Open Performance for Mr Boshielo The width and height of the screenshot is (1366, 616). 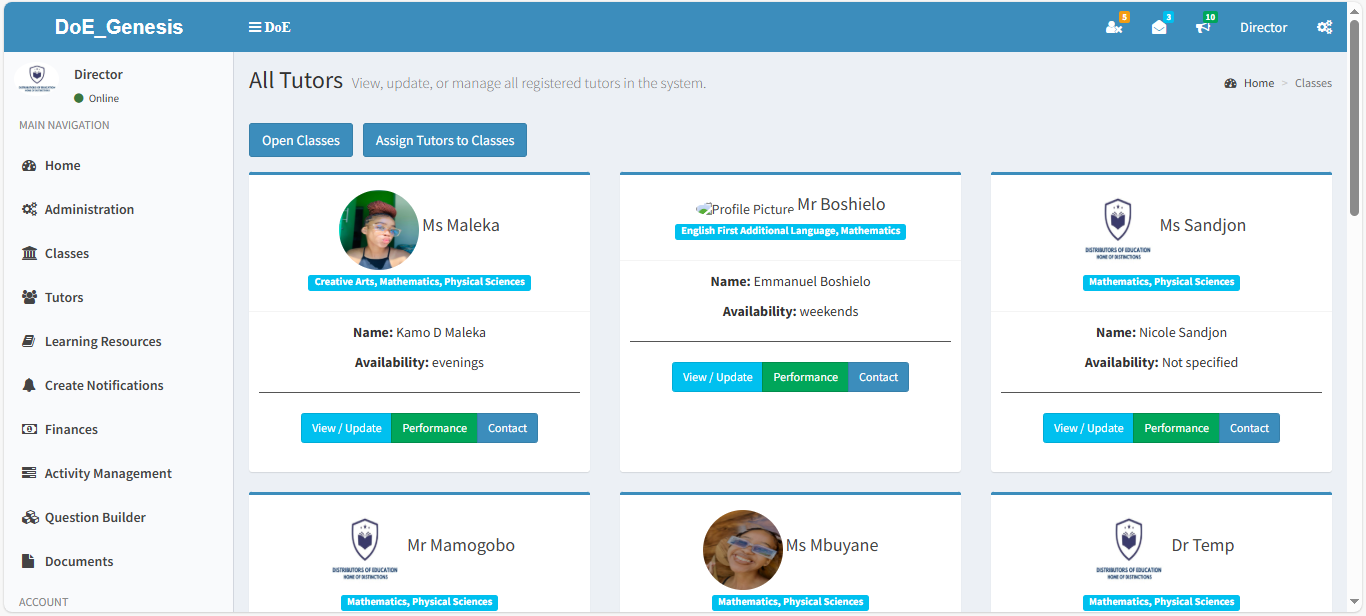coord(805,377)
